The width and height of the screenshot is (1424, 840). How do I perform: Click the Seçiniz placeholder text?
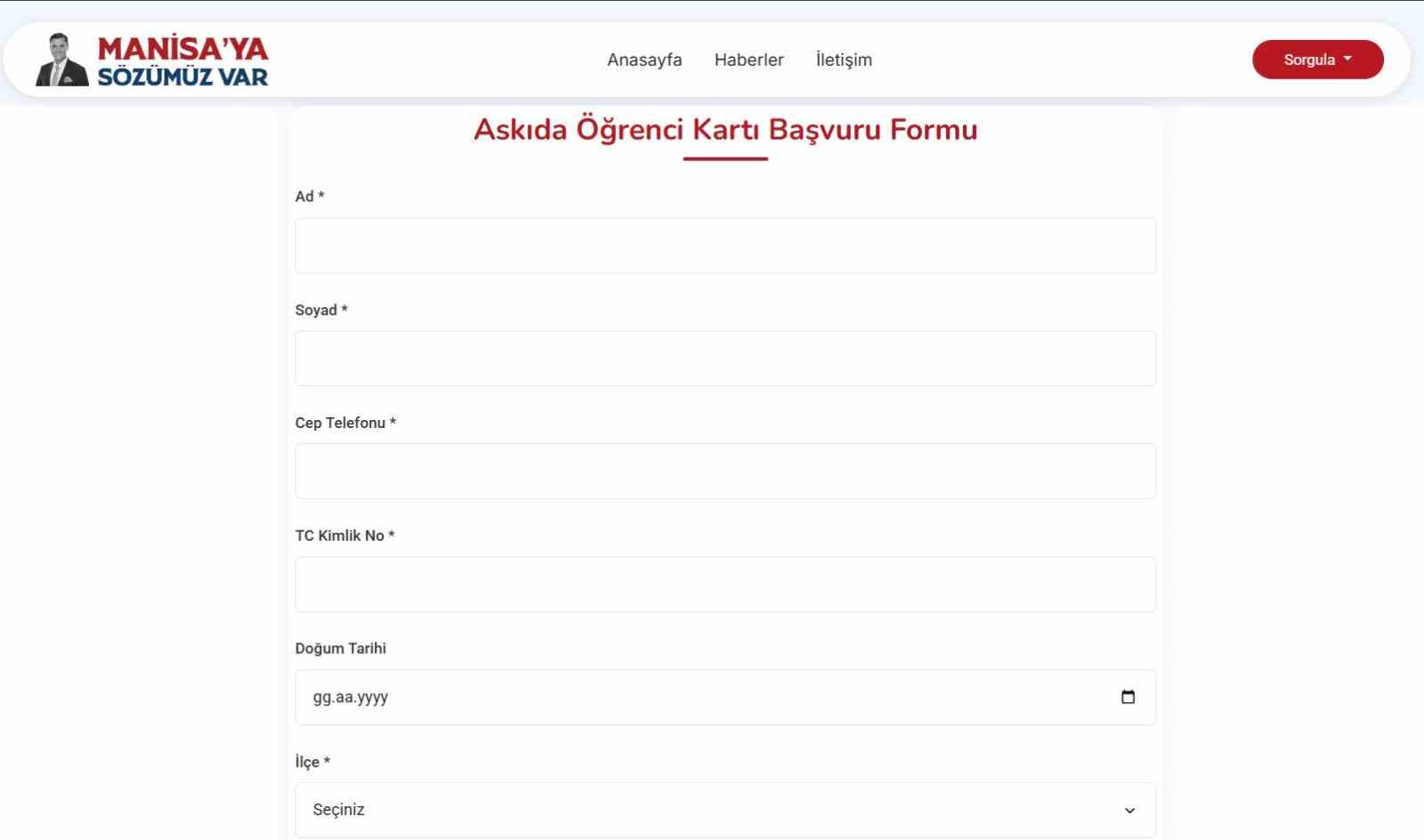click(x=339, y=810)
